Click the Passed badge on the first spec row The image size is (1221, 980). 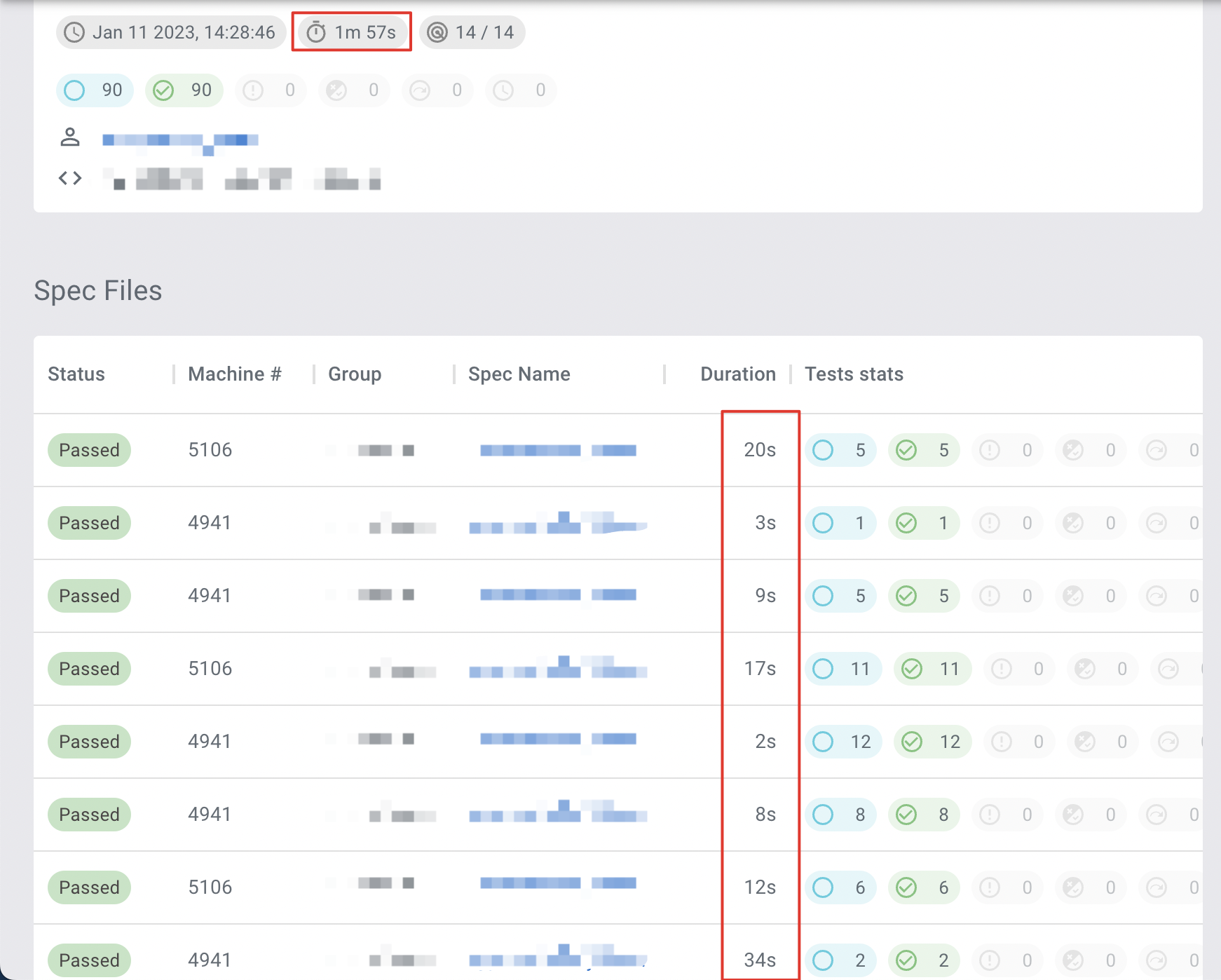[88, 450]
